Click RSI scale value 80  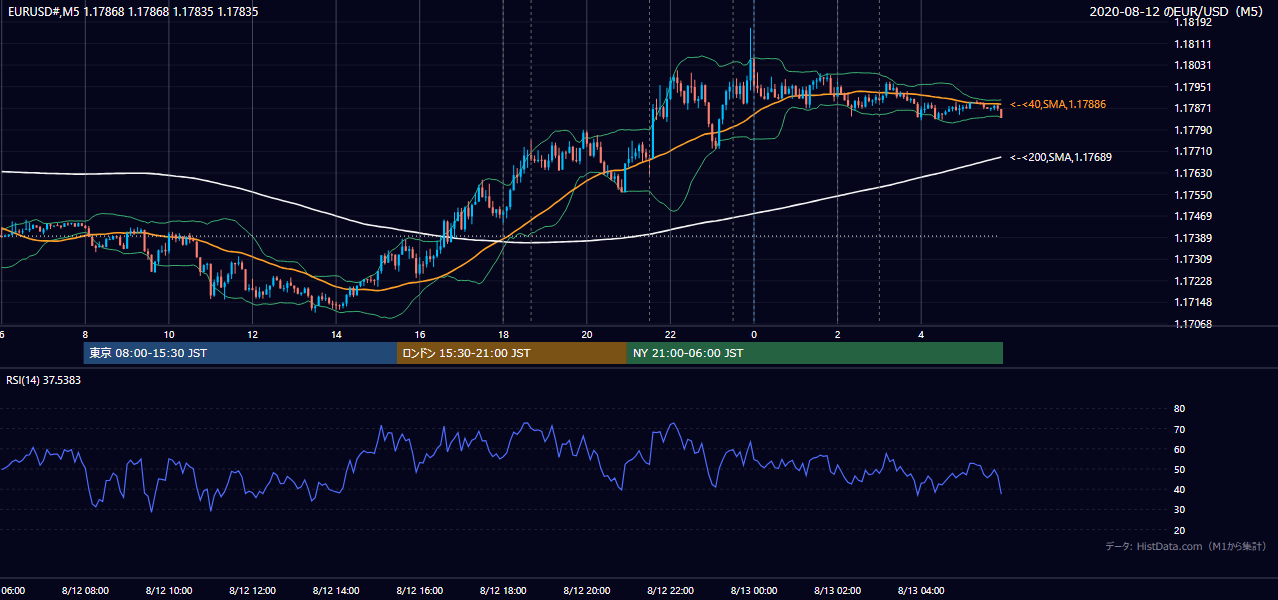(1179, 409)
